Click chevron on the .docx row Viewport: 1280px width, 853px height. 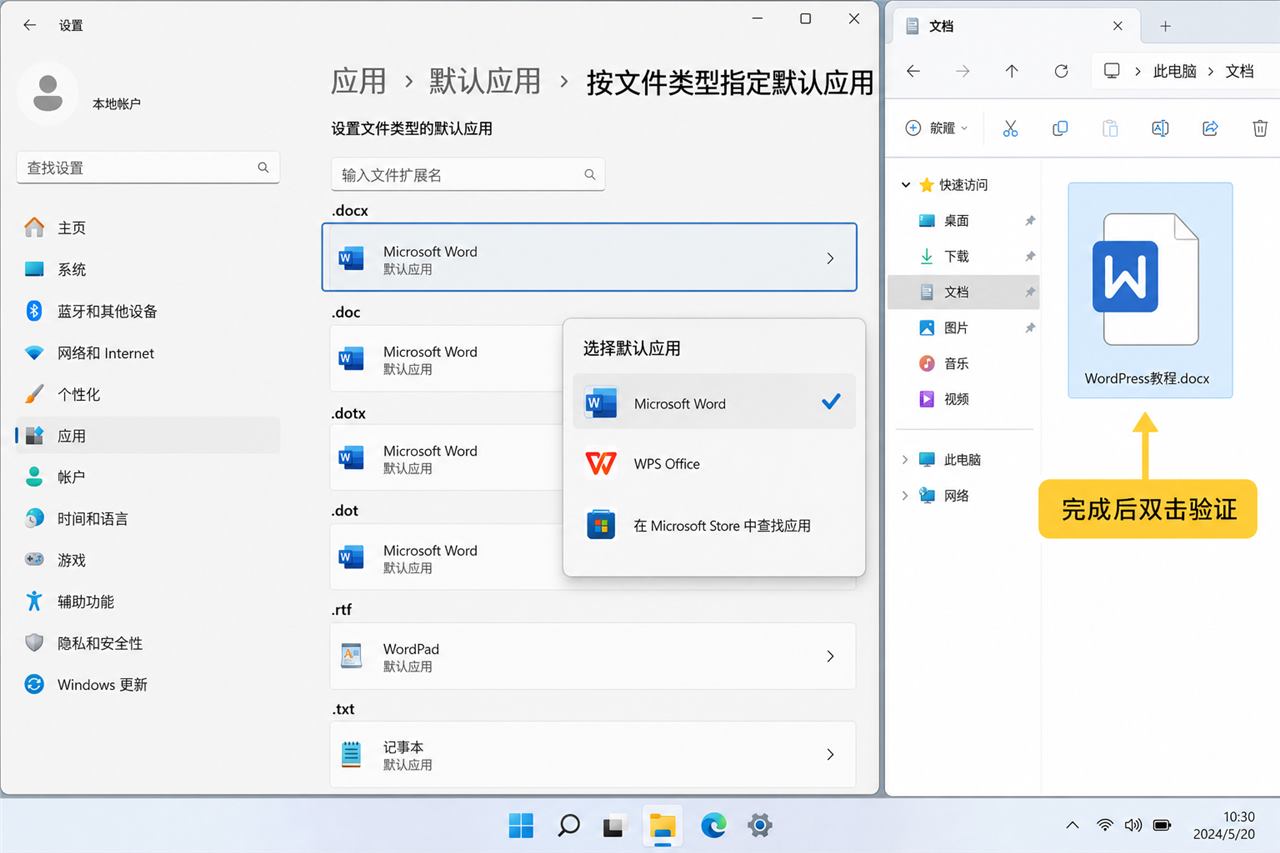click(x=830, y=258)
